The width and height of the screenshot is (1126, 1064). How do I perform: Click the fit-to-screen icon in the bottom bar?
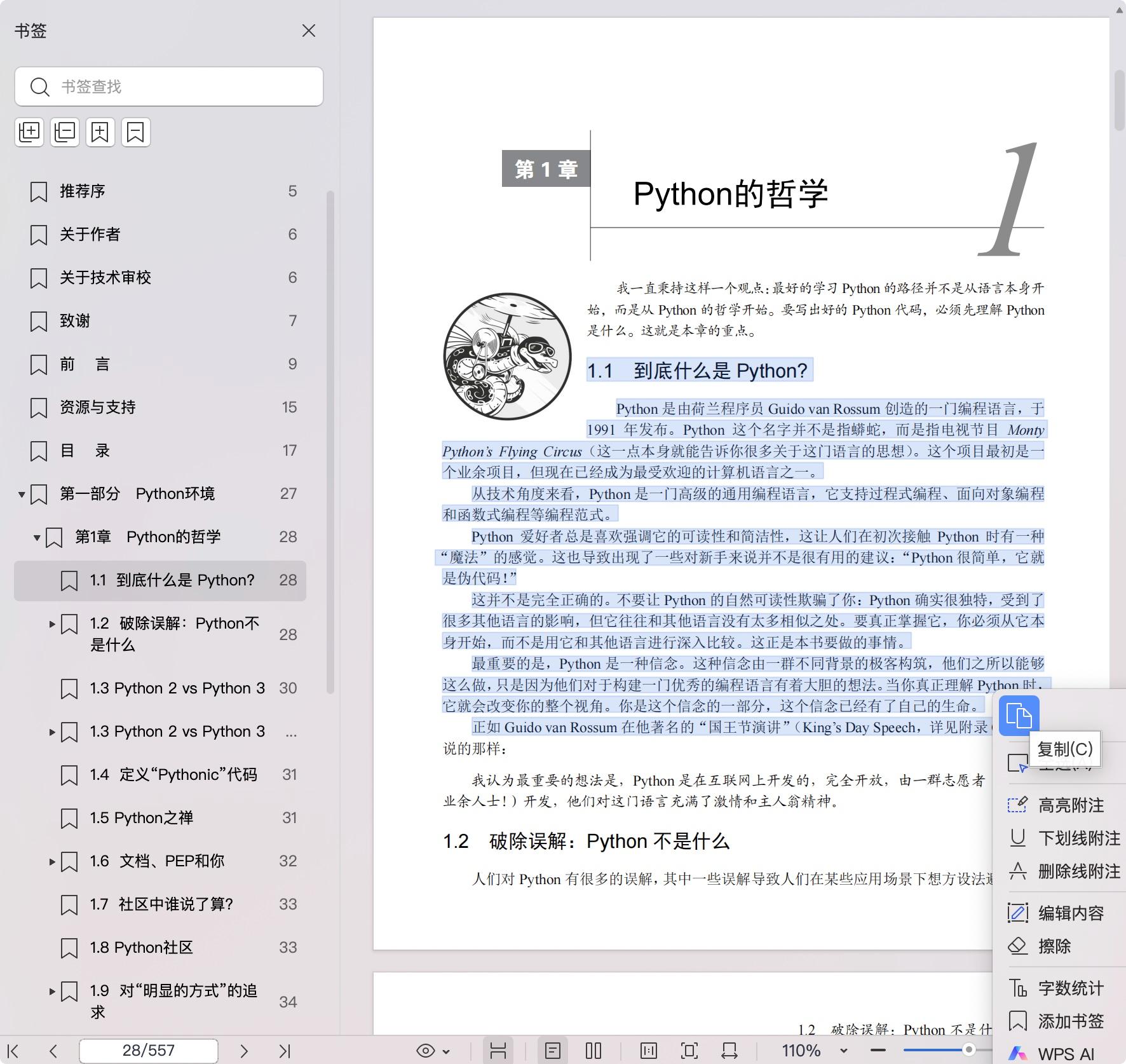tap(689, 1051)
